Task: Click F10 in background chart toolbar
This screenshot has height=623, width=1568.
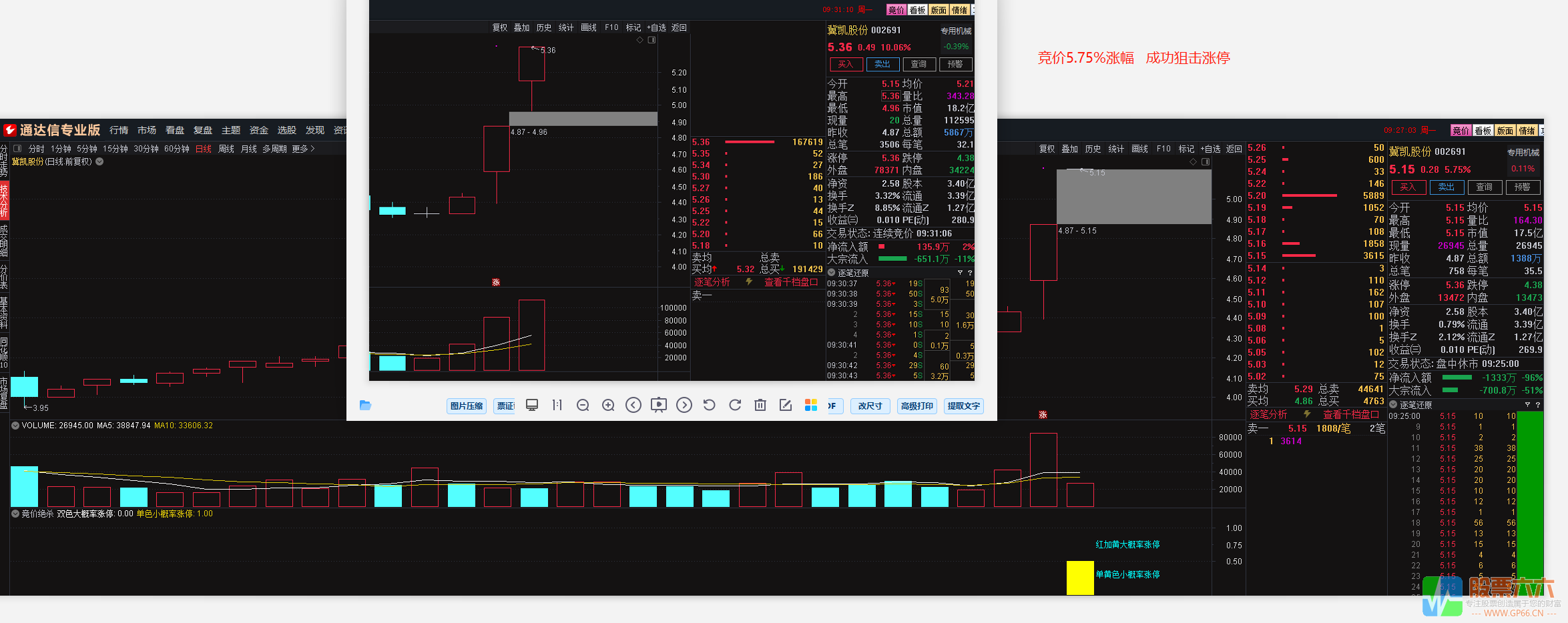Action: tap(1163, 149)
